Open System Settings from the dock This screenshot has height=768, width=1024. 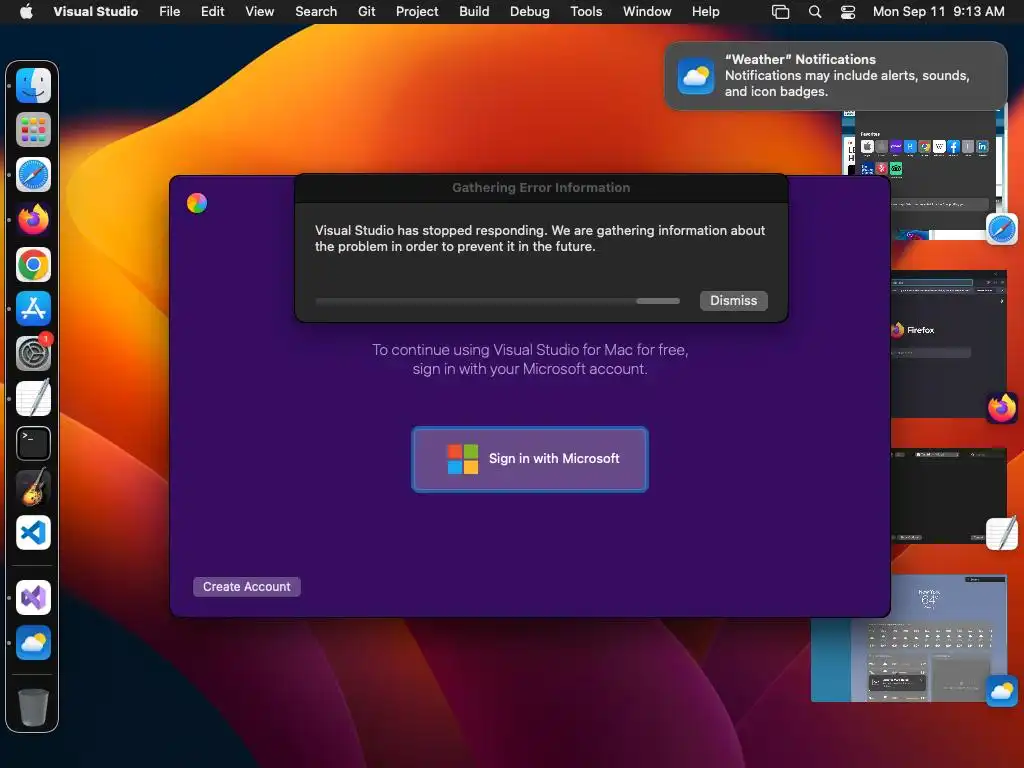tap(33, 353)
